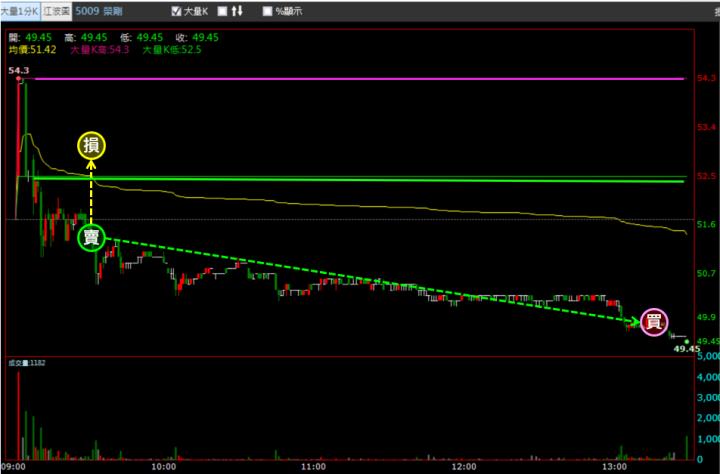Uncheck the 大量K checkbox
Image resolution: width=720 pixels, height=474 pixels.
[177, 12]
